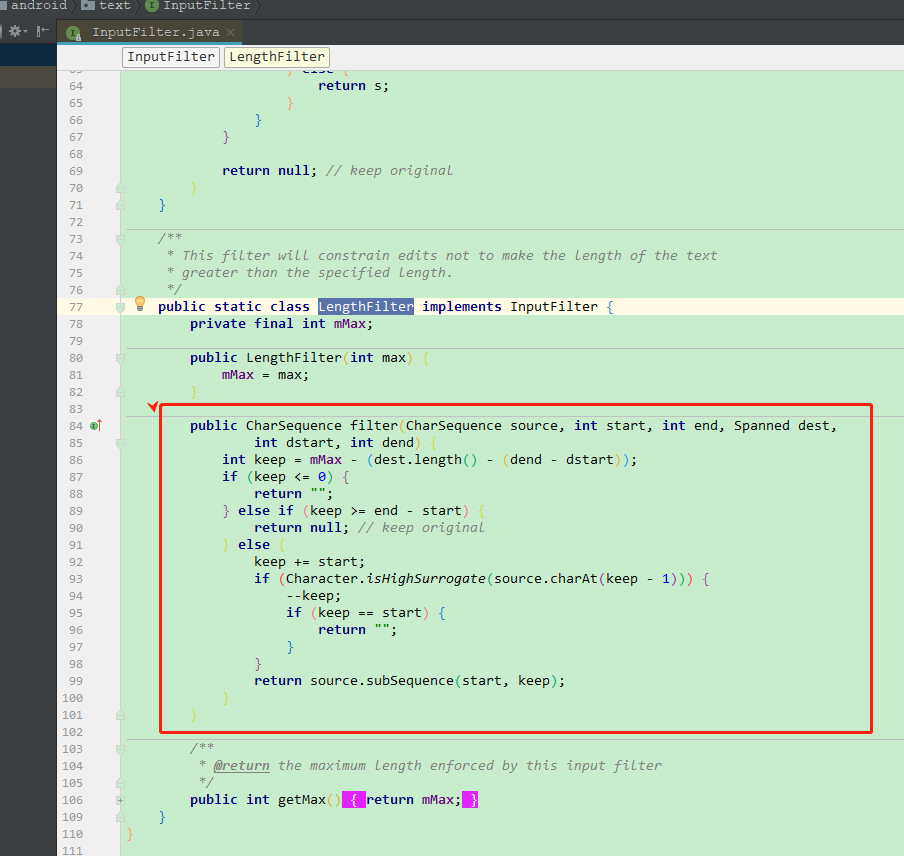Image resolution: width=904 pixels, height=856 pixels.
Task: Click the '--keep;' statement on line 94
Action: tap(313, 596)
